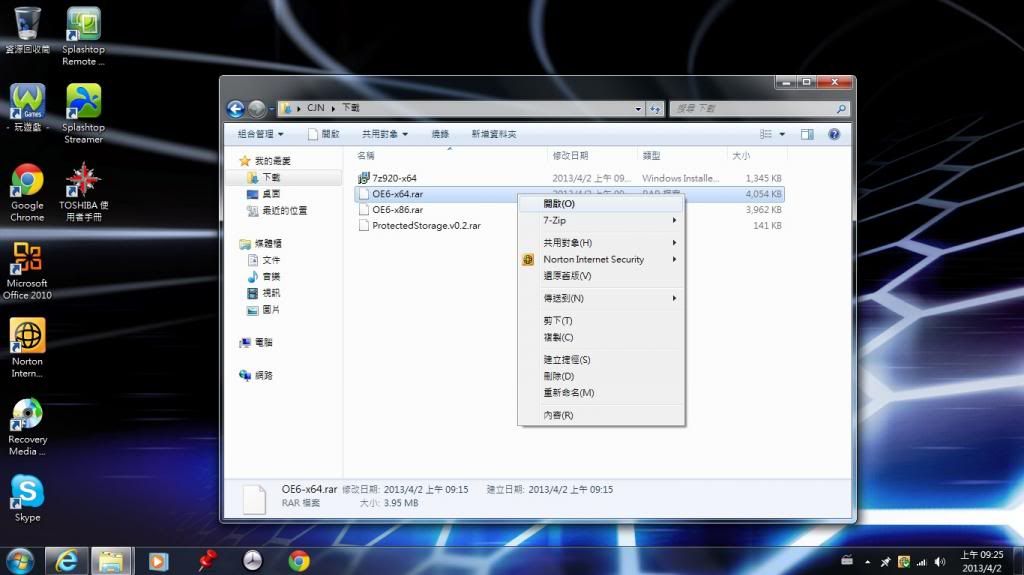Expand Norton Internet Security context submenu
This screenshot has height=575, width=1024.
601,259
